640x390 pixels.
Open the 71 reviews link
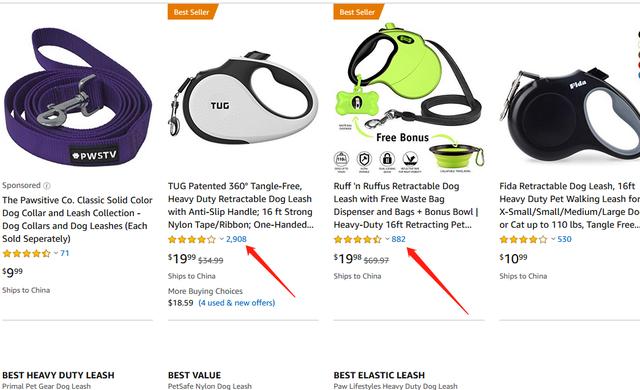pyautogui.click(x=64, y=253)
